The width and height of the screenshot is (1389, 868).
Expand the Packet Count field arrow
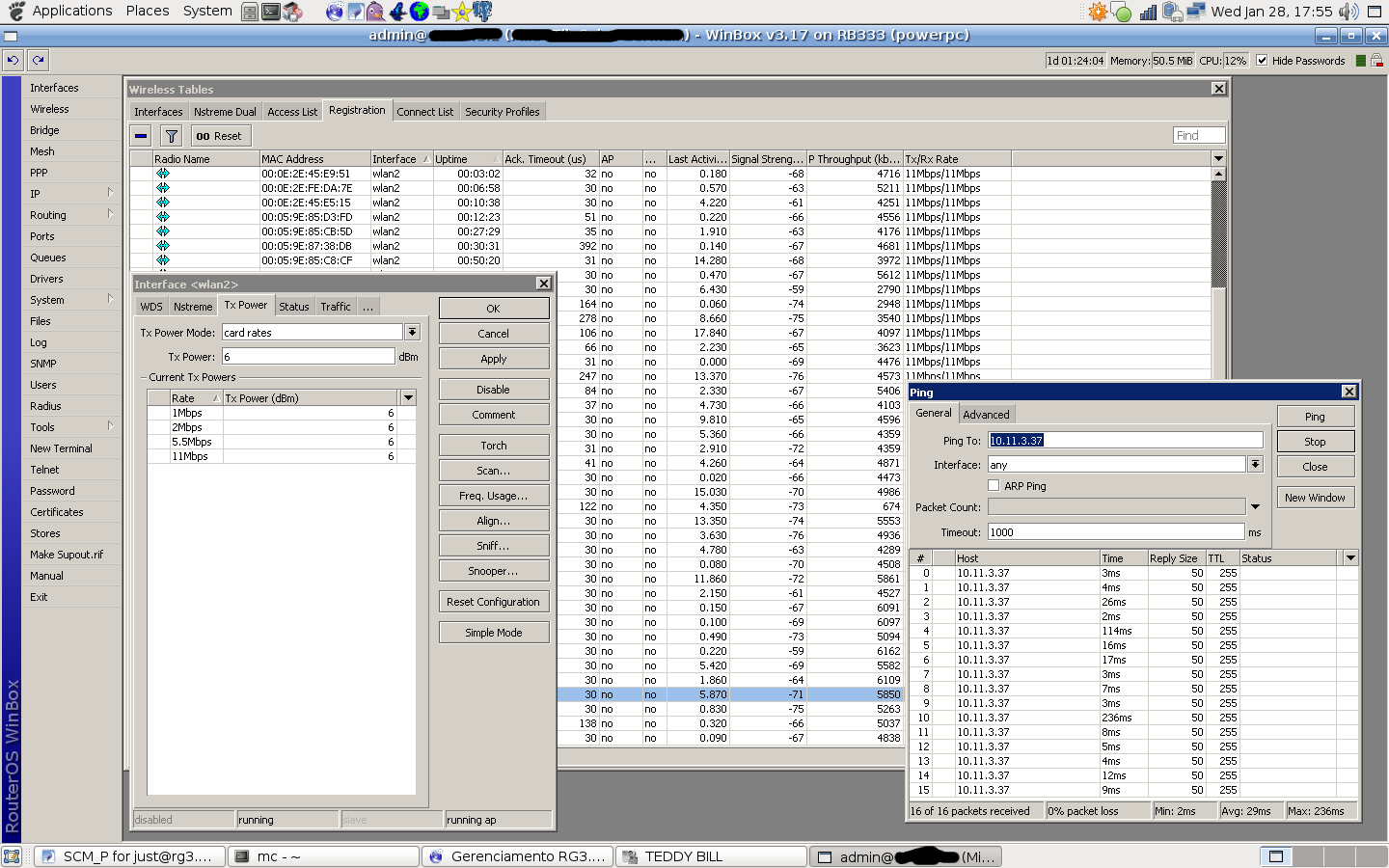coord(1255,507)
